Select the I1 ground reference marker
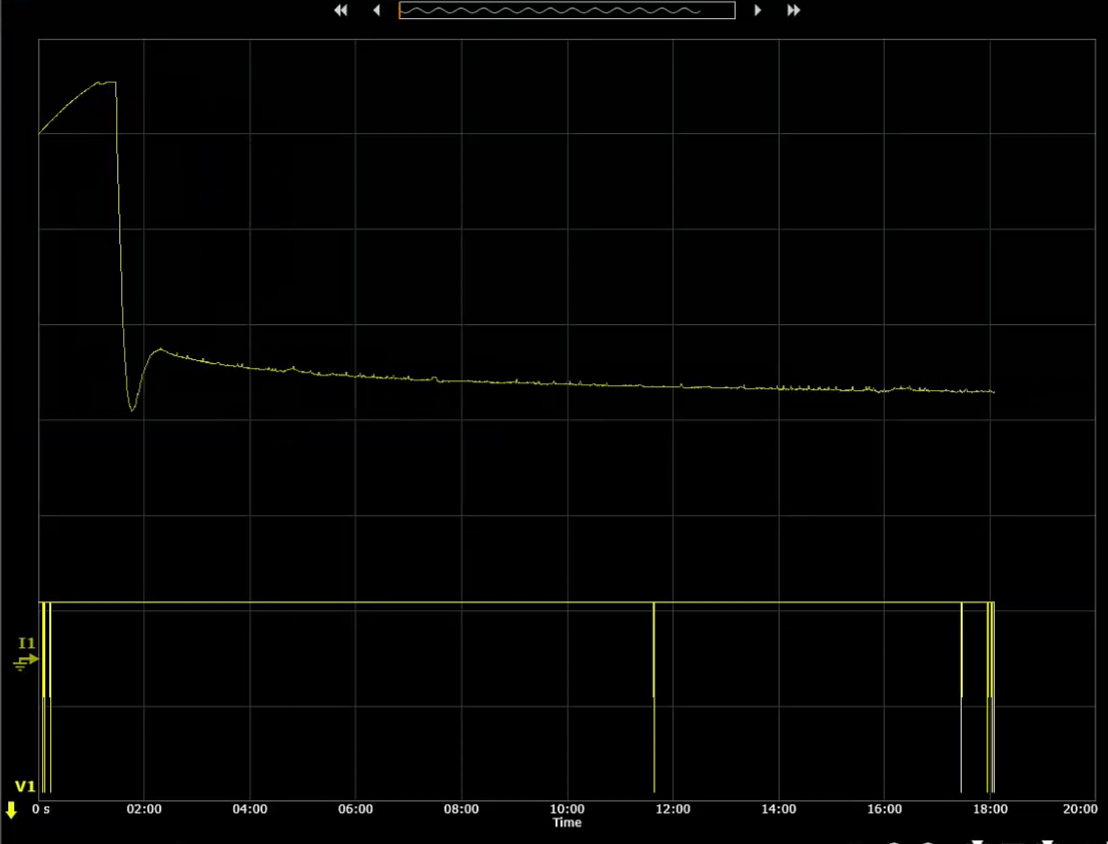The height and width of the screenshot is (844, 1108). tap(25, 662)
